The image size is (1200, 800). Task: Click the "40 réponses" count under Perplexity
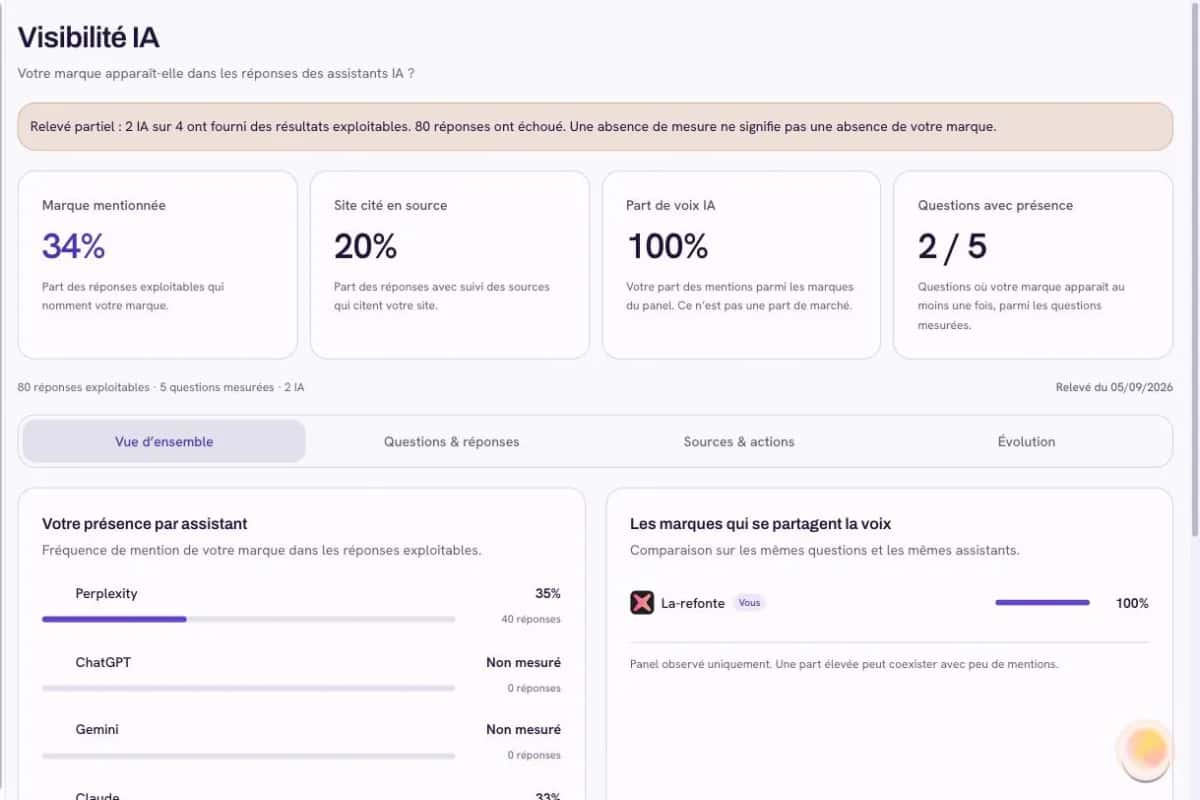531,619
